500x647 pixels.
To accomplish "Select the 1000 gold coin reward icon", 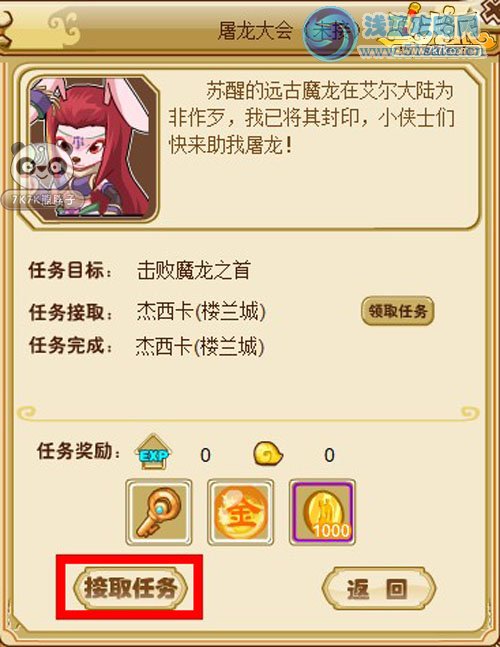I will coord(322,512).
